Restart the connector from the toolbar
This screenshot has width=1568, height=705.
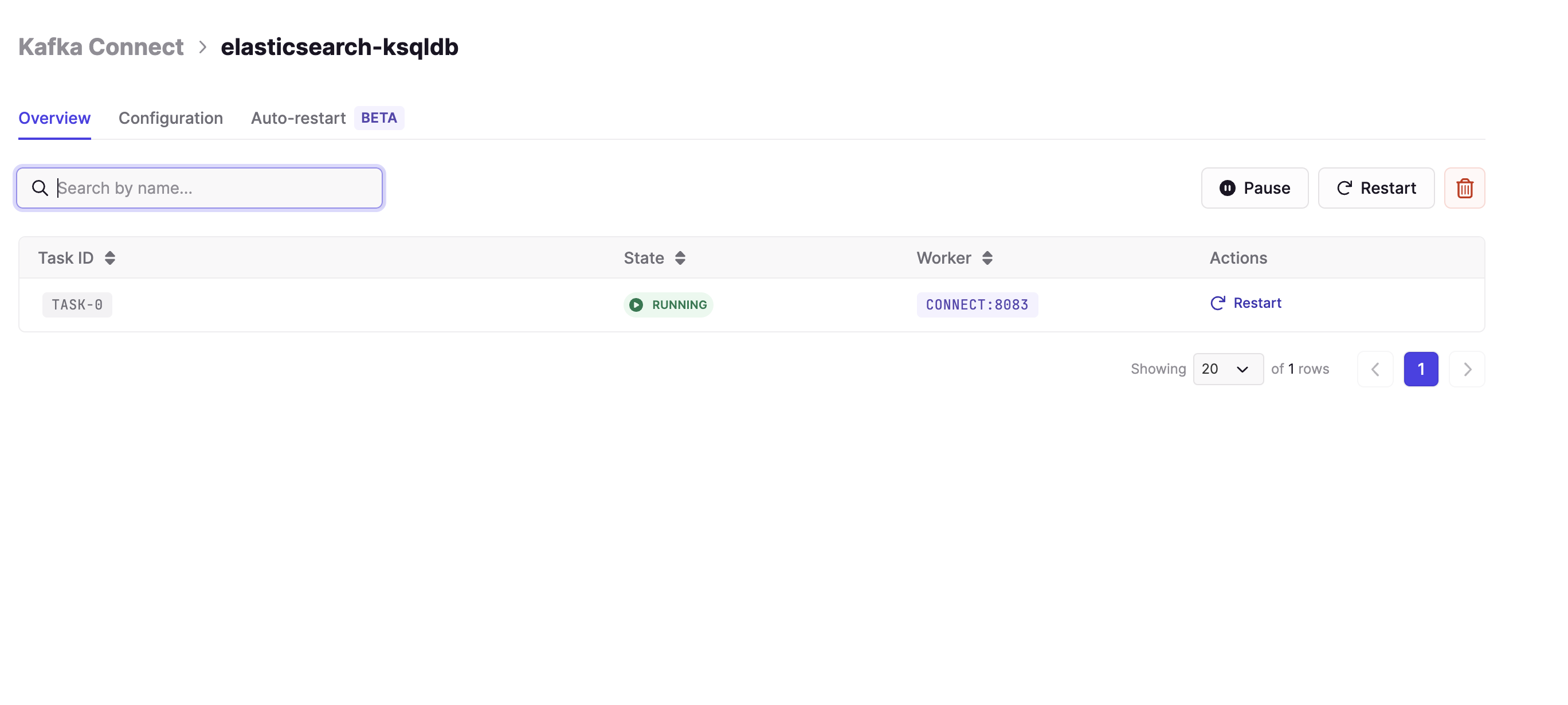pos(1375,188)
